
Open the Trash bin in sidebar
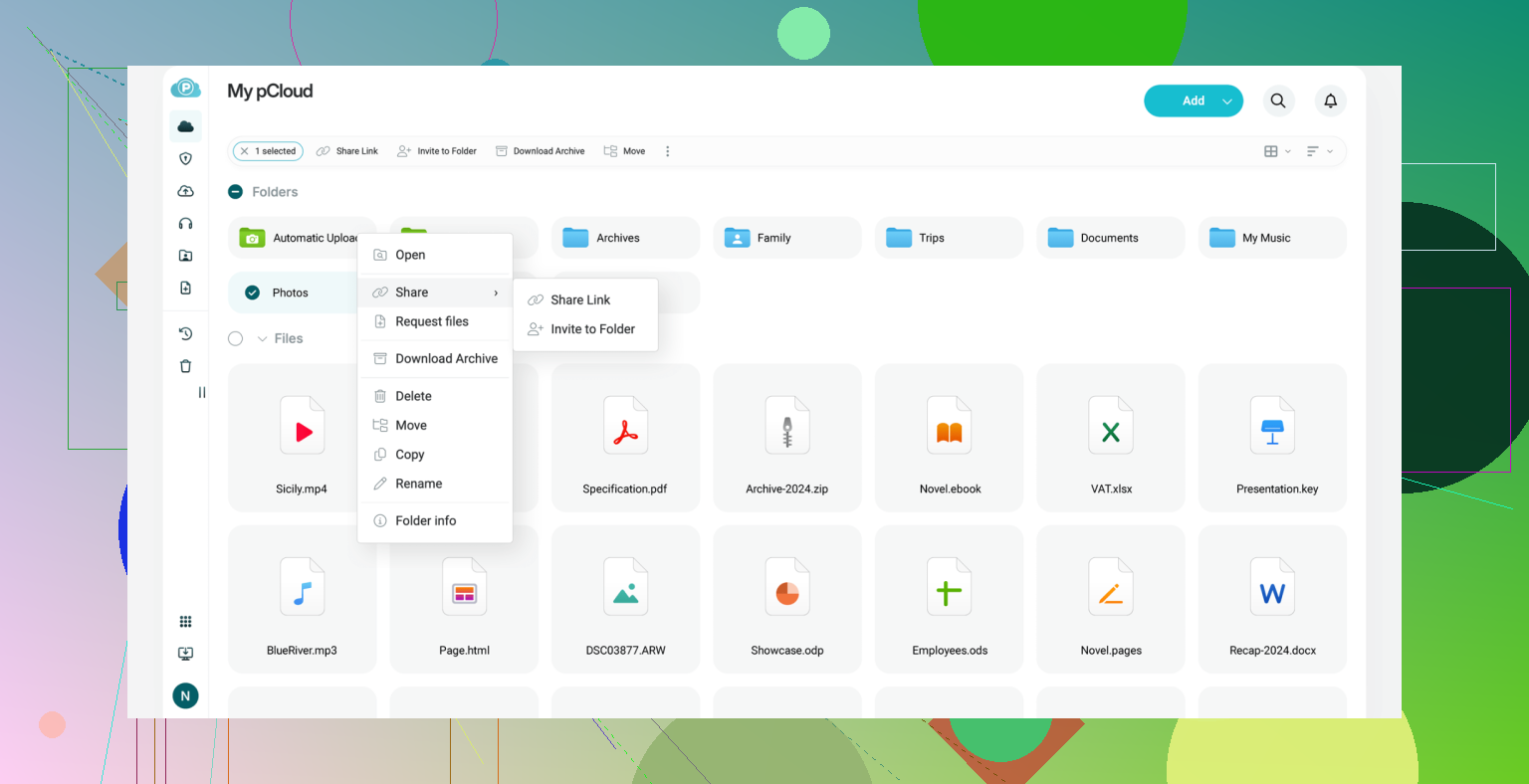pos(185,366)
